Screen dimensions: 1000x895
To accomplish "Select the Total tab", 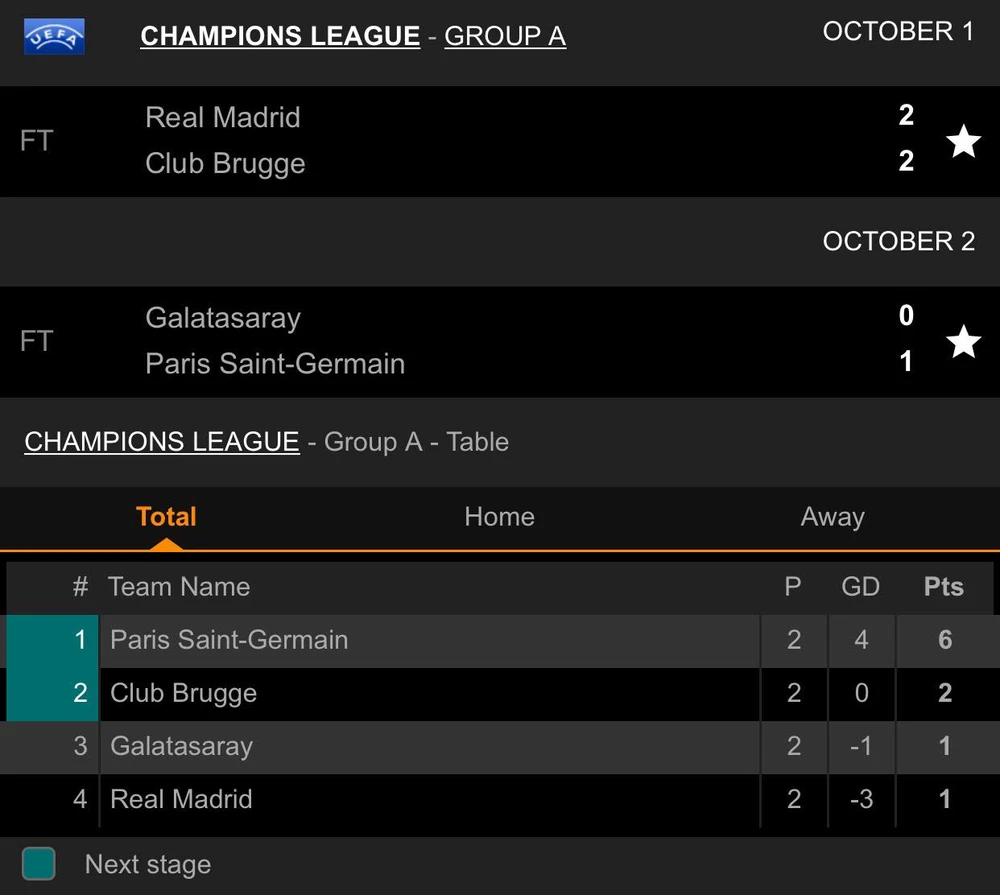I will (166, 517).
